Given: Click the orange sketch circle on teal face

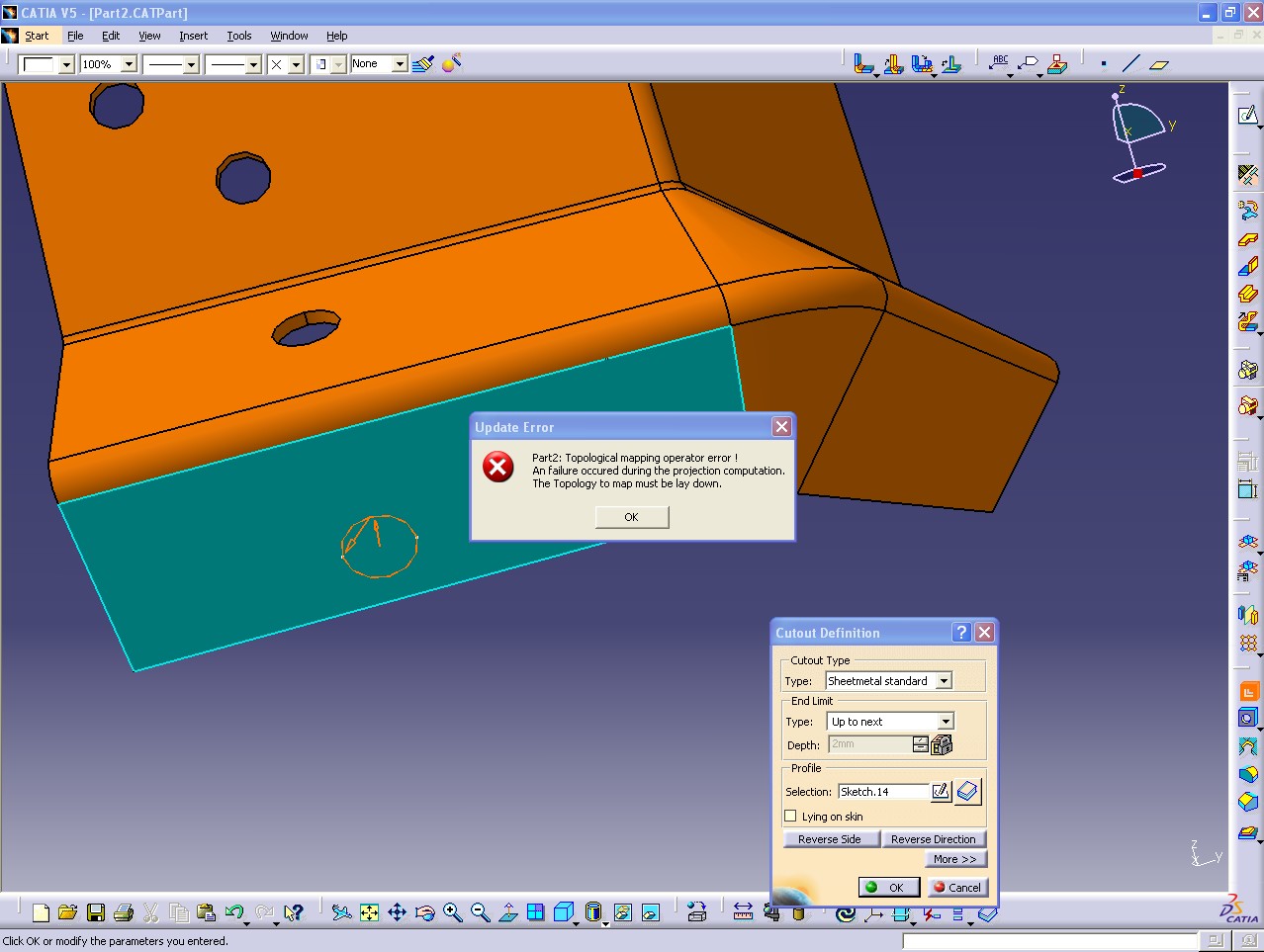Looking at the screenshot, I should click(379, 546).
